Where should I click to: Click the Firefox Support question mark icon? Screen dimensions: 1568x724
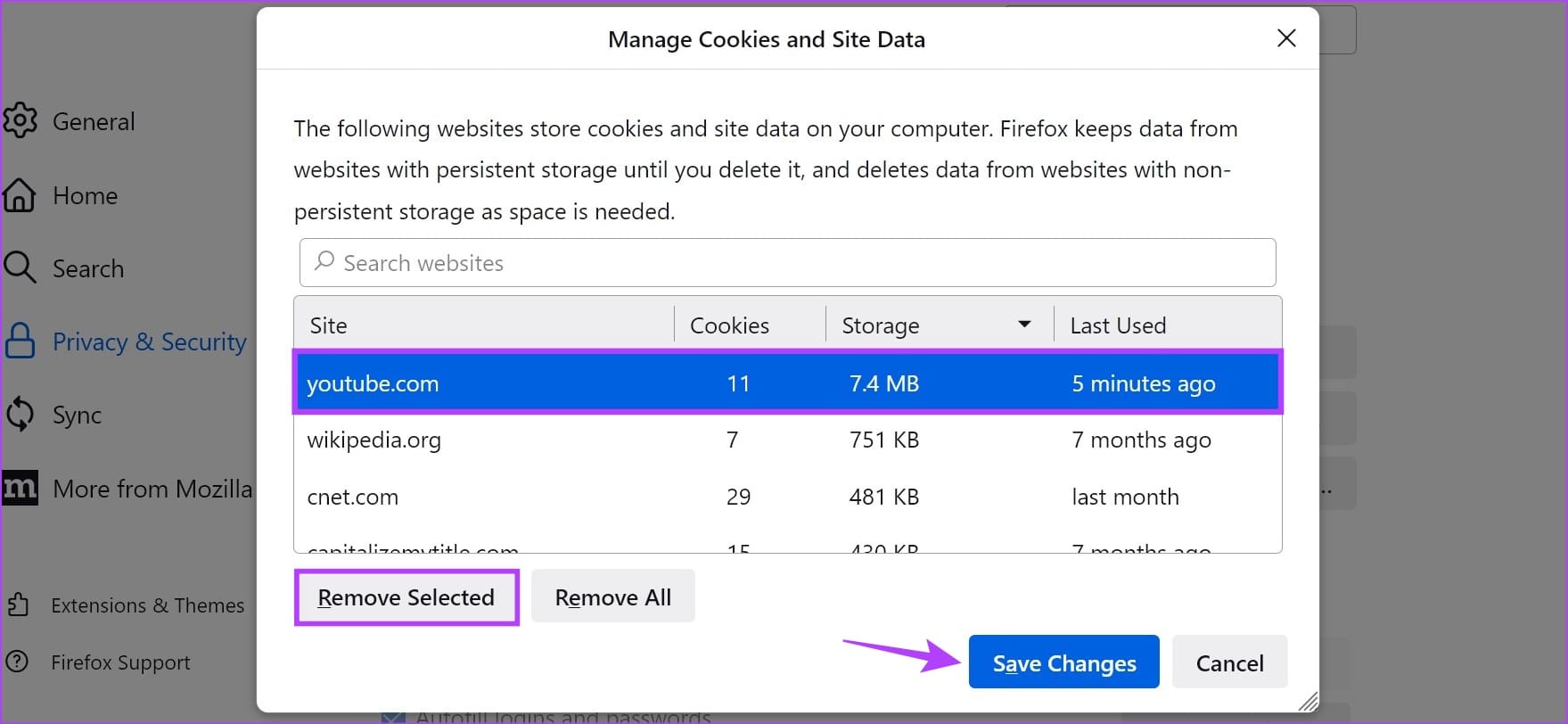(x=17, y=662)
